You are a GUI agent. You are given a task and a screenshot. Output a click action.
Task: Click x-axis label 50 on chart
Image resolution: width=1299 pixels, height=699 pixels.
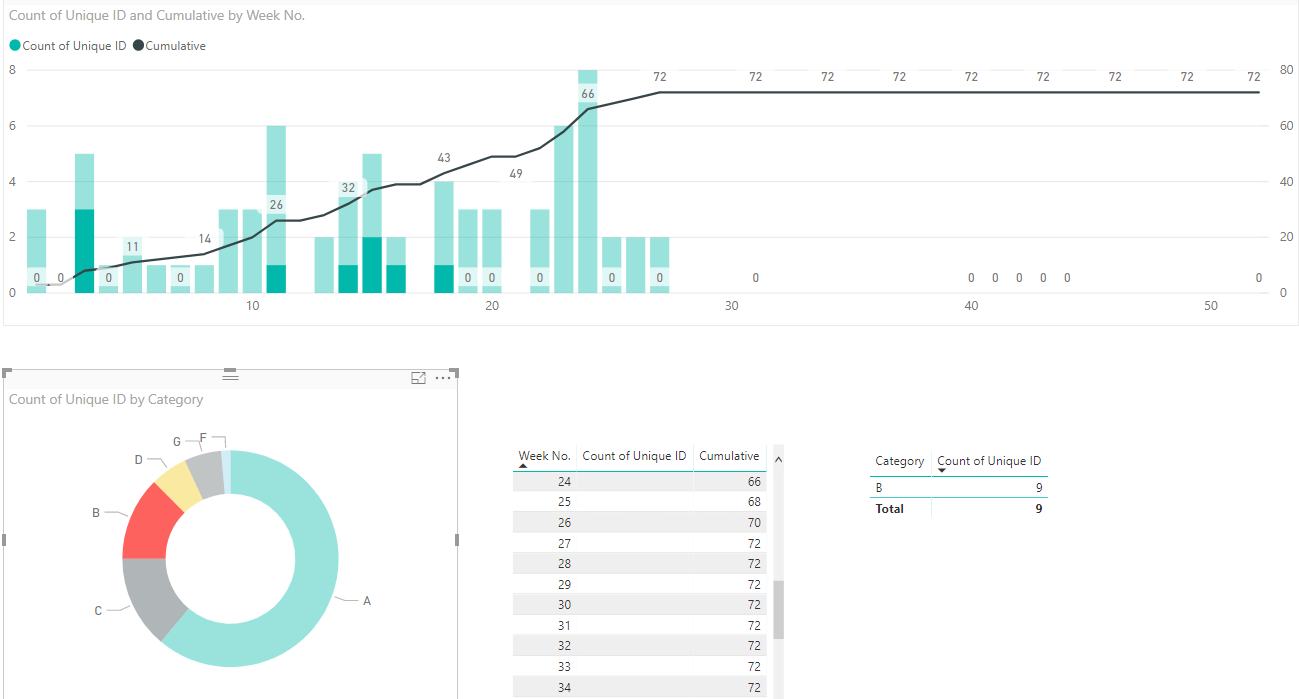point(1211,306)
